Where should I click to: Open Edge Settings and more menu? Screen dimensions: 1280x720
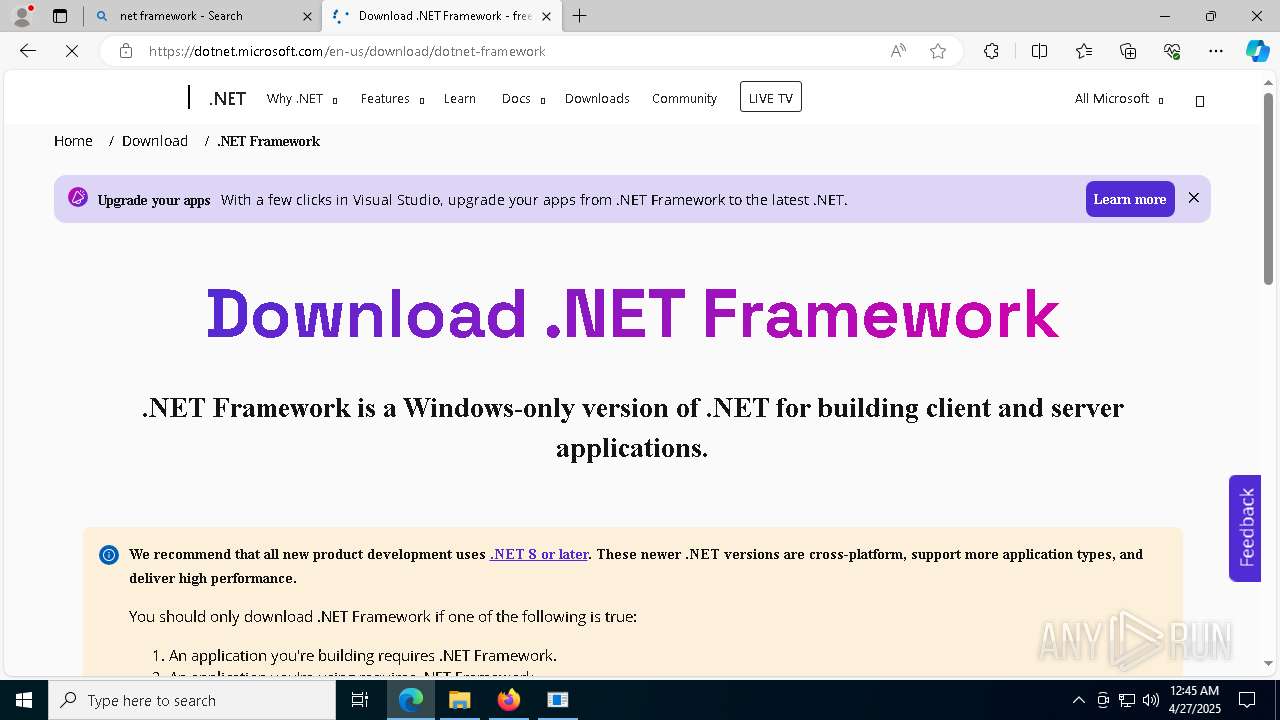point(1216,51)
